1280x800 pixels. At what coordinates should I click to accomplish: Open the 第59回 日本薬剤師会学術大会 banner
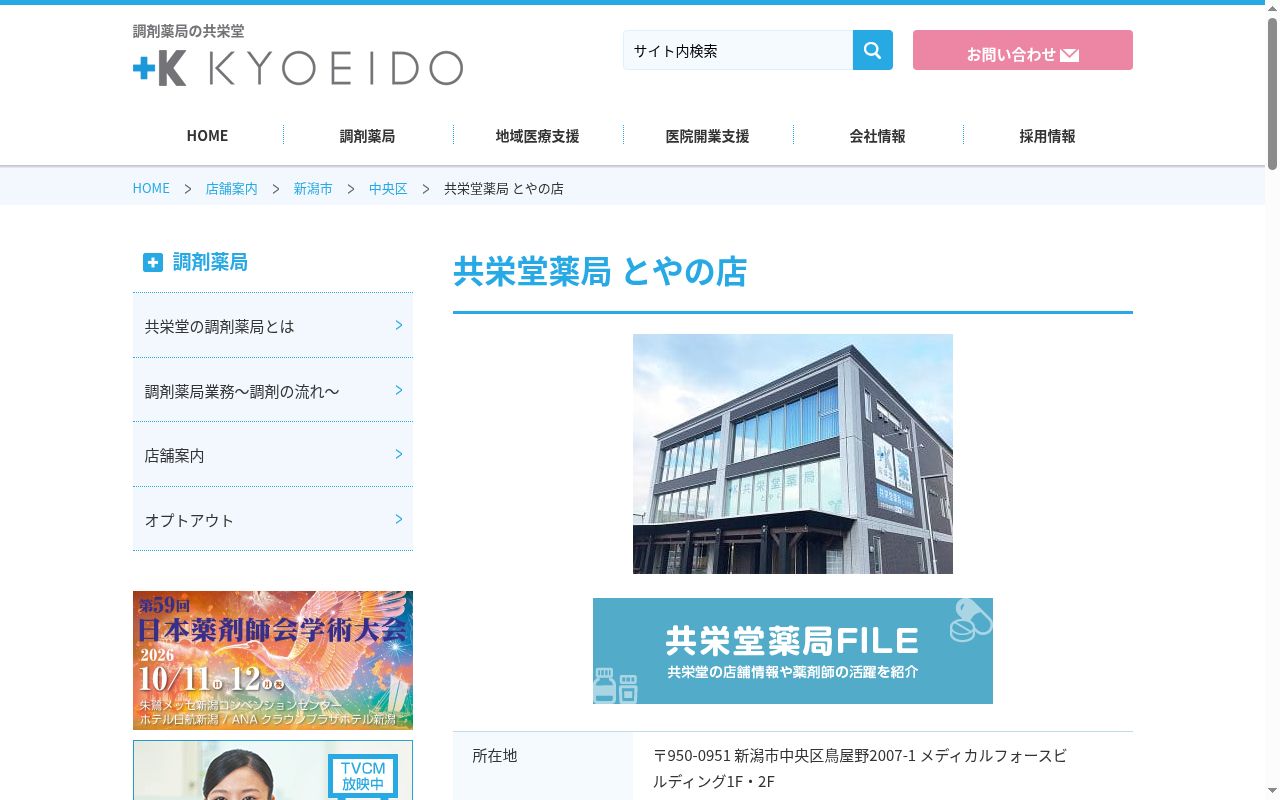[273, 660]
